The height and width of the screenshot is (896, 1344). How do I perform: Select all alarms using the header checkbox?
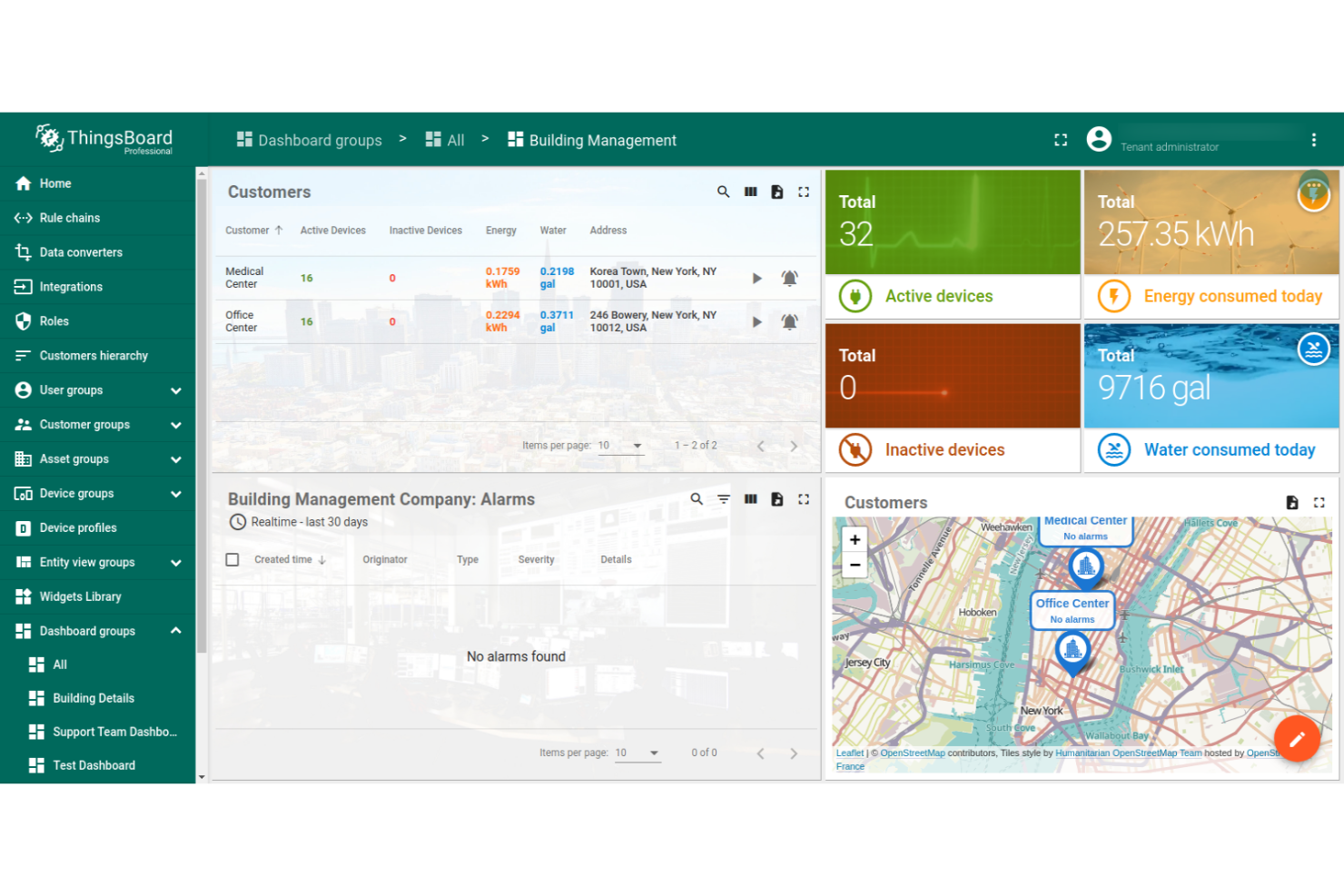pos(232,559)
